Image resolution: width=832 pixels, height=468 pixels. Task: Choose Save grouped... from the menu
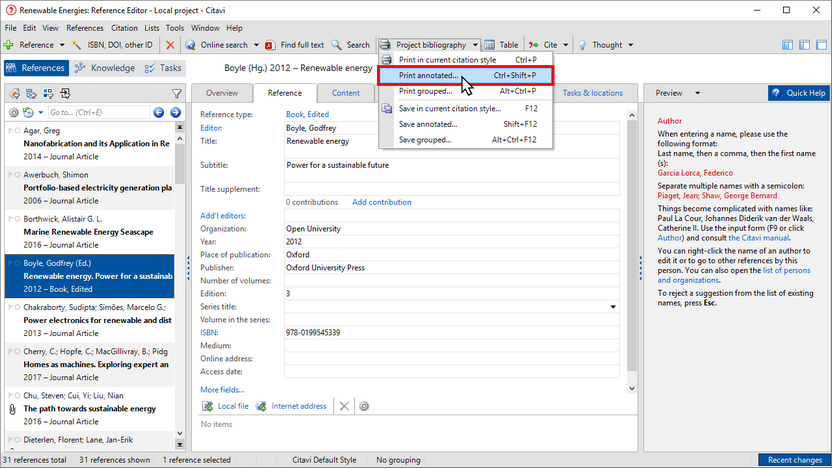[466, 140]
